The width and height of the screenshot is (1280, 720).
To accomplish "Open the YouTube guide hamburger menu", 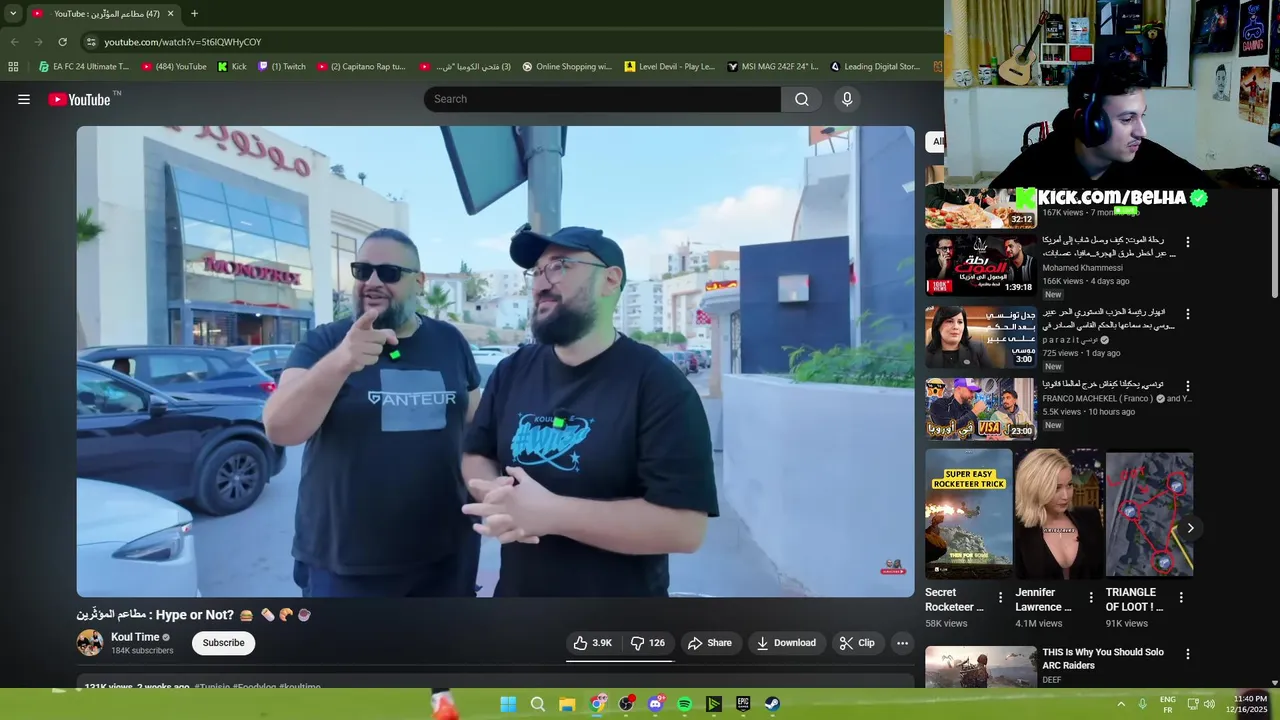I will (x=24, y=99).
